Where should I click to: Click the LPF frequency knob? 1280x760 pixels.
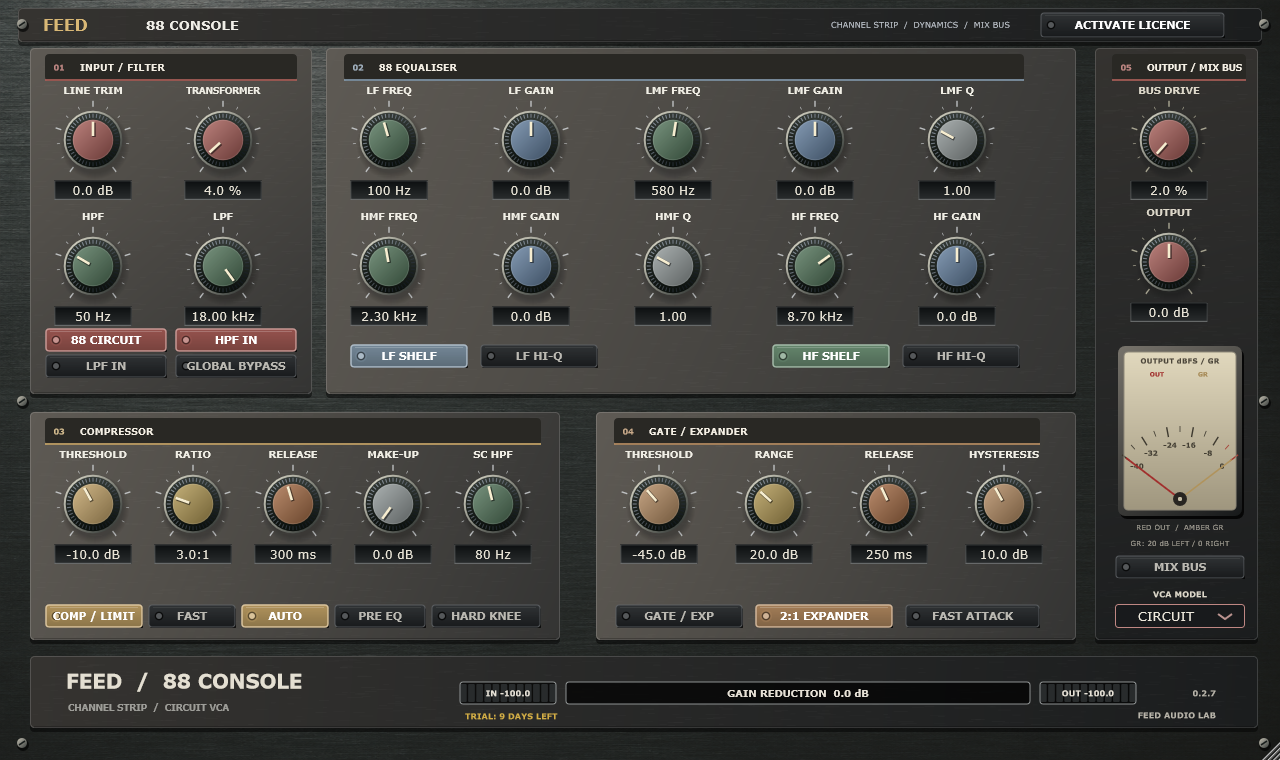223,266
